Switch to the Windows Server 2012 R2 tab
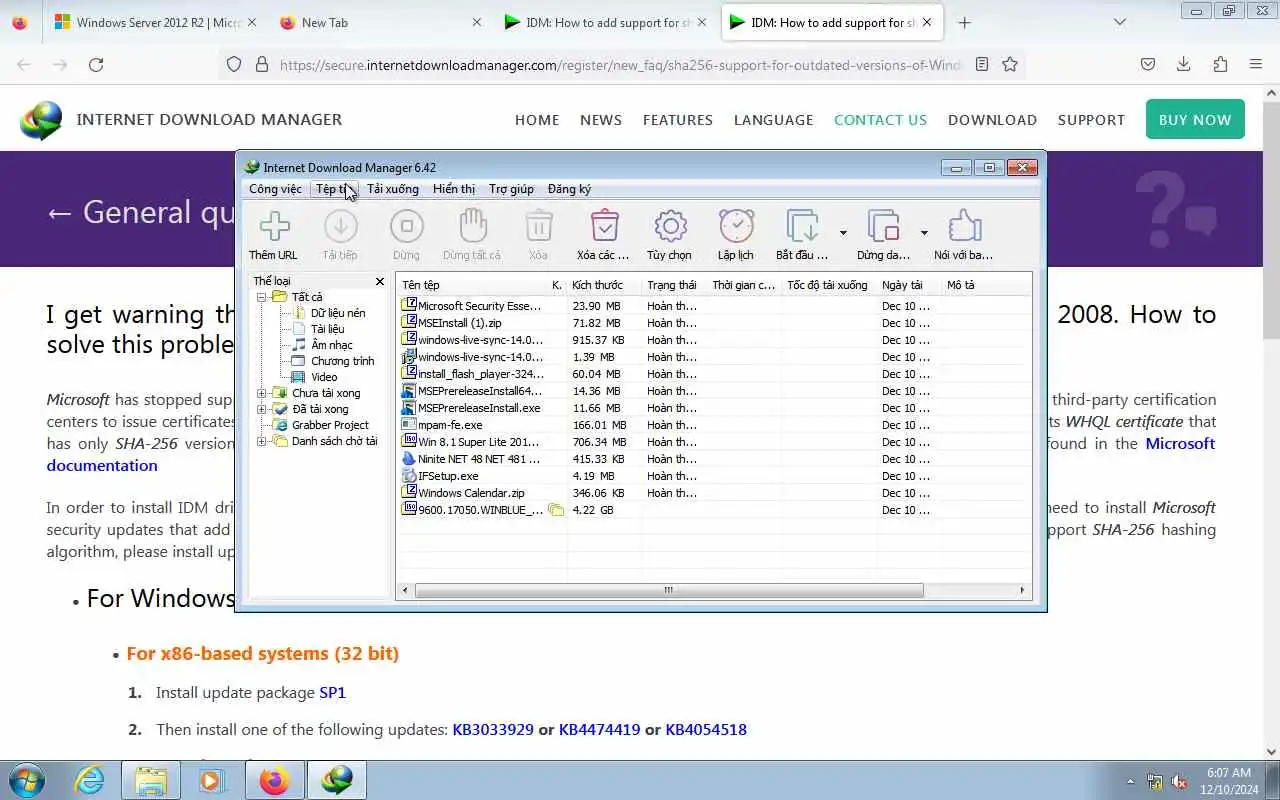This screenshot has width=1280, height=800. click(154, 22)
